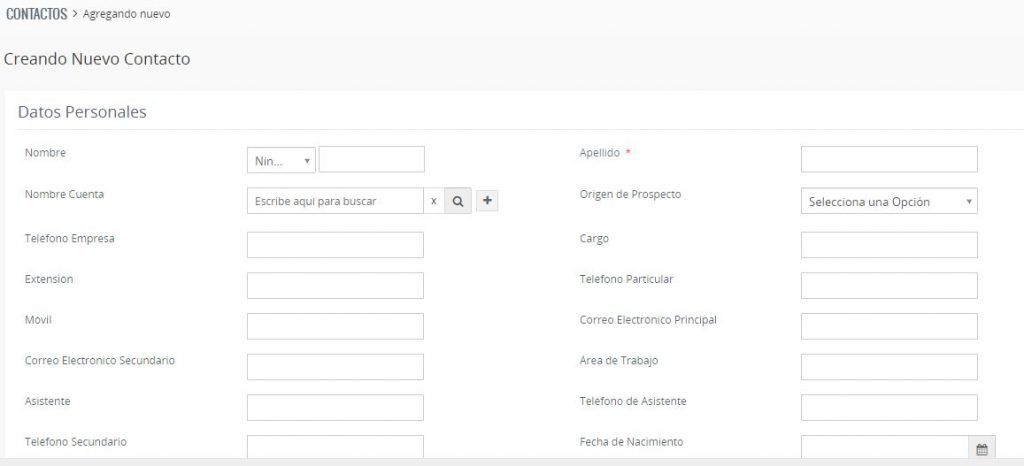Image resolution: width=1024 pixels, height=466 pixels.
Task: Focus the Correo Electronico Secundario field
Action: pyautogui.click(x=335, y=367)
